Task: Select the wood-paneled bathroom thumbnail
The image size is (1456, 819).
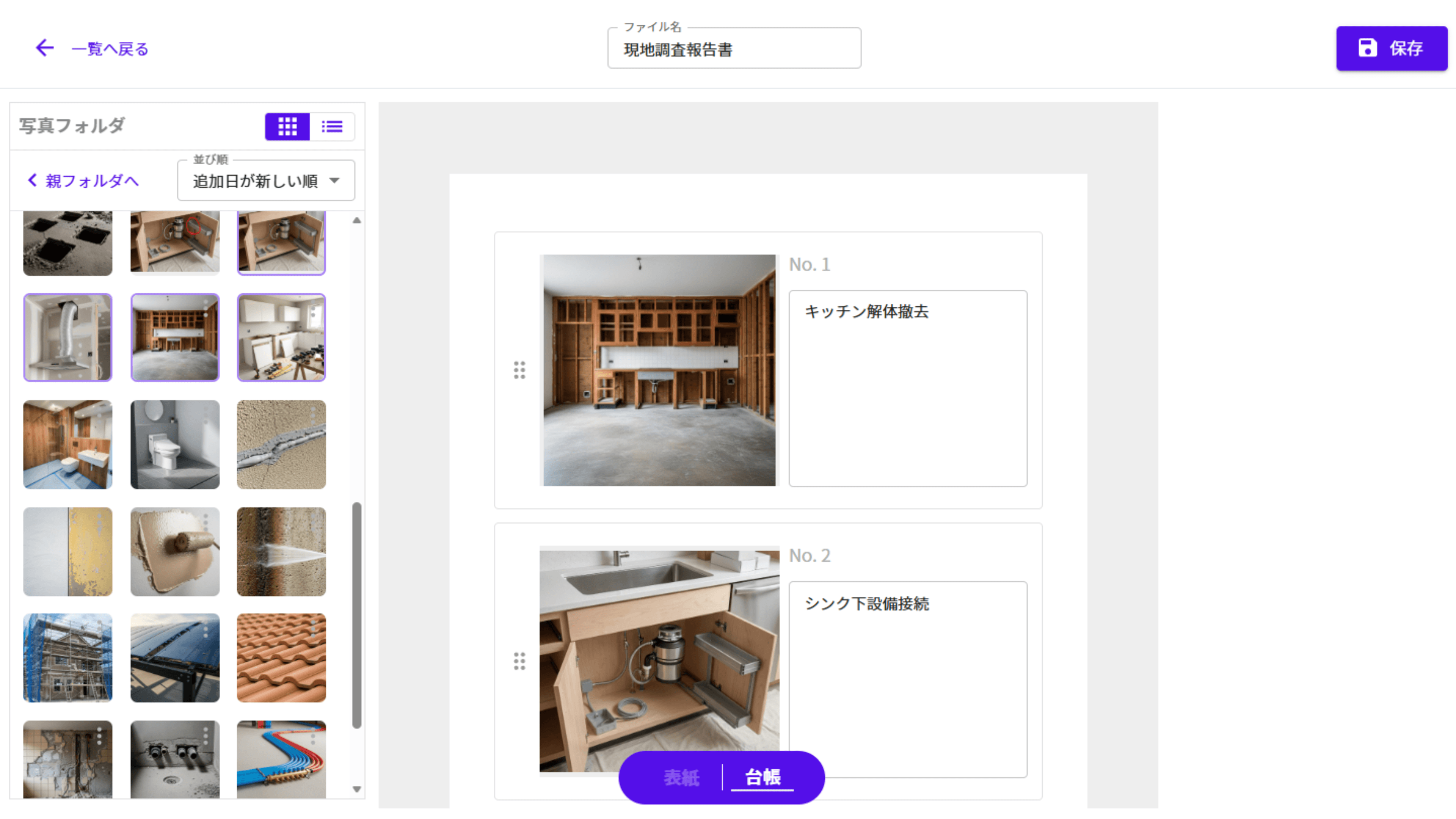Action: coord(68,444)
